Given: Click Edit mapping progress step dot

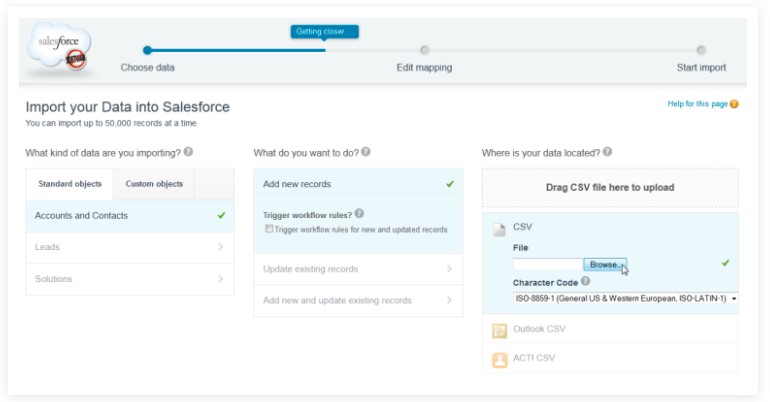Looking at the screenshot, I should pos(425,50).
